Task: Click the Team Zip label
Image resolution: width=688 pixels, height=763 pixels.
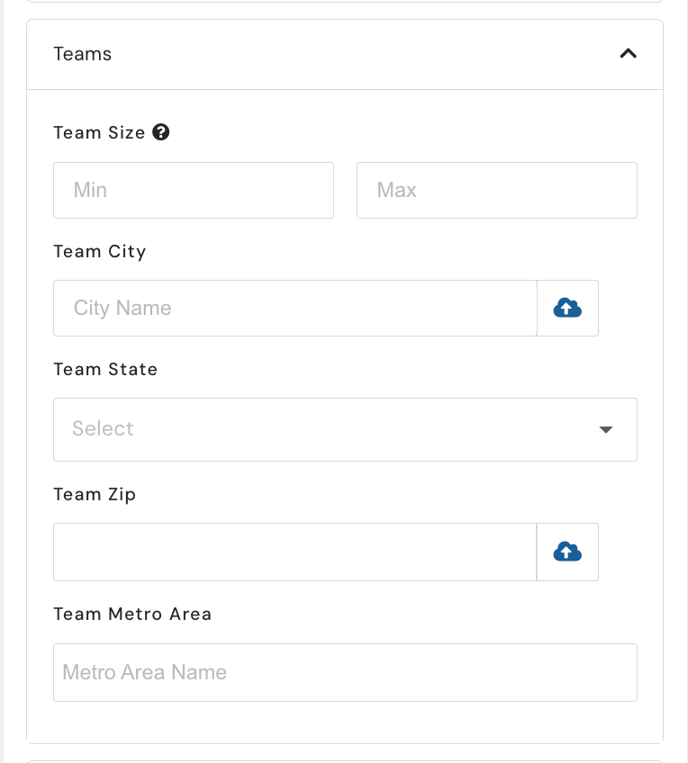Action: pyautogui.click(x=94, y=494)
